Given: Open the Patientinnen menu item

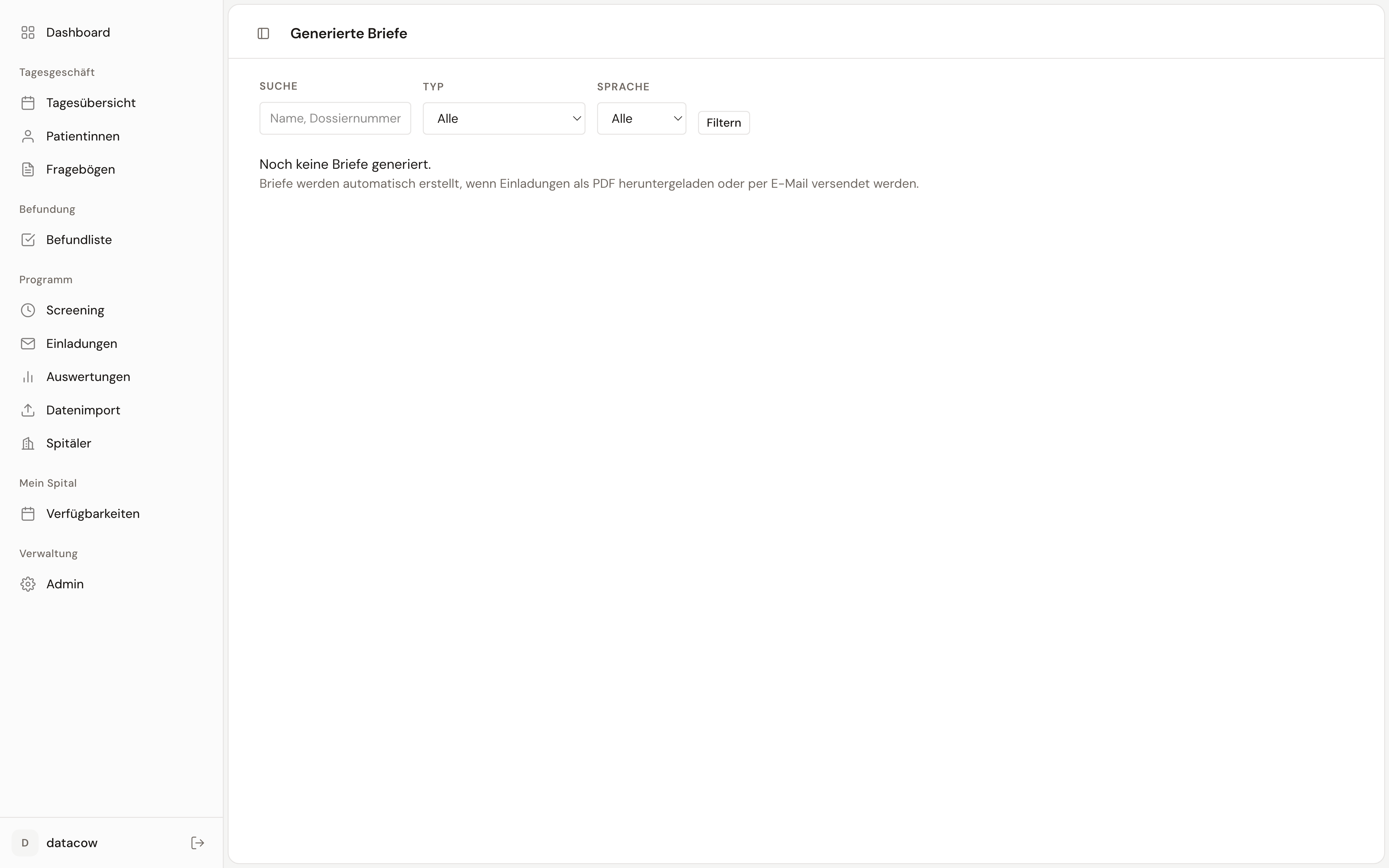Looking at the screenshot, I should [83, 137].
